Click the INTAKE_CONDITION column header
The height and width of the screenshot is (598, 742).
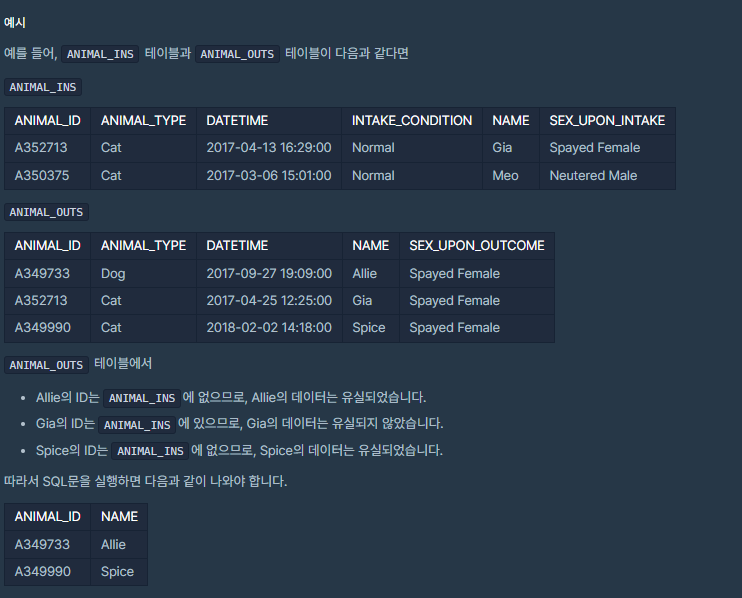coord(412,121)
